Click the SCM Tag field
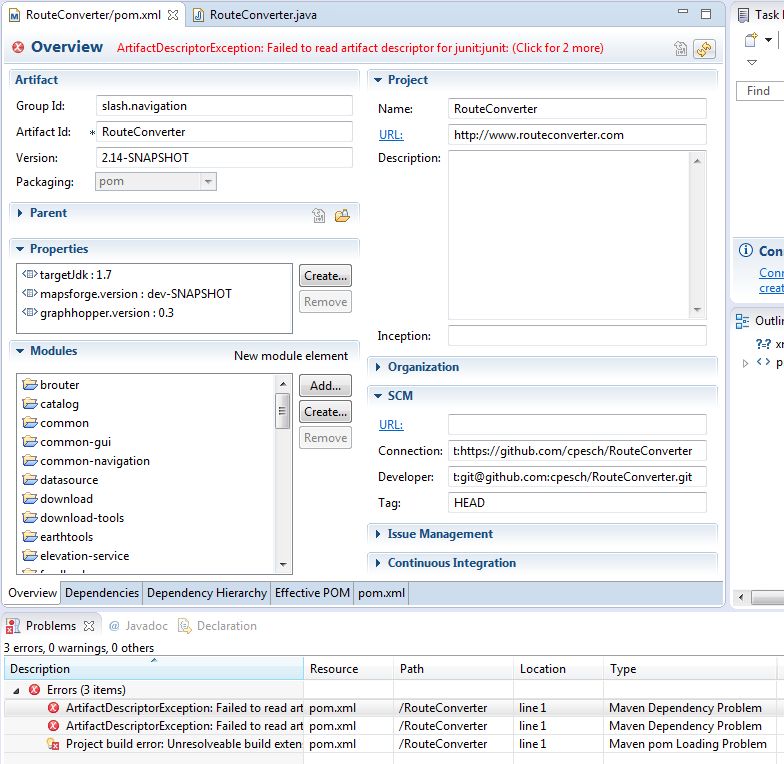The image size is (784, 764). (x=577, y=502)
